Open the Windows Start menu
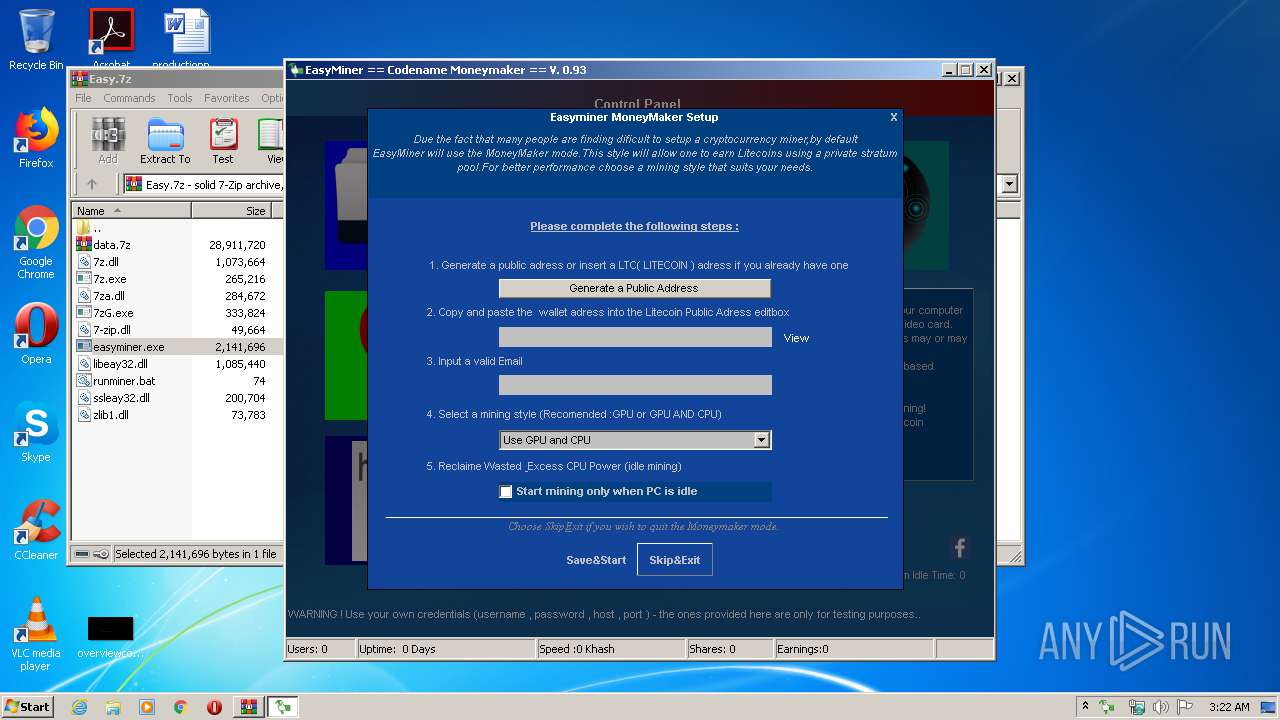The image size is (1280, 720). [x=27, y=707]
